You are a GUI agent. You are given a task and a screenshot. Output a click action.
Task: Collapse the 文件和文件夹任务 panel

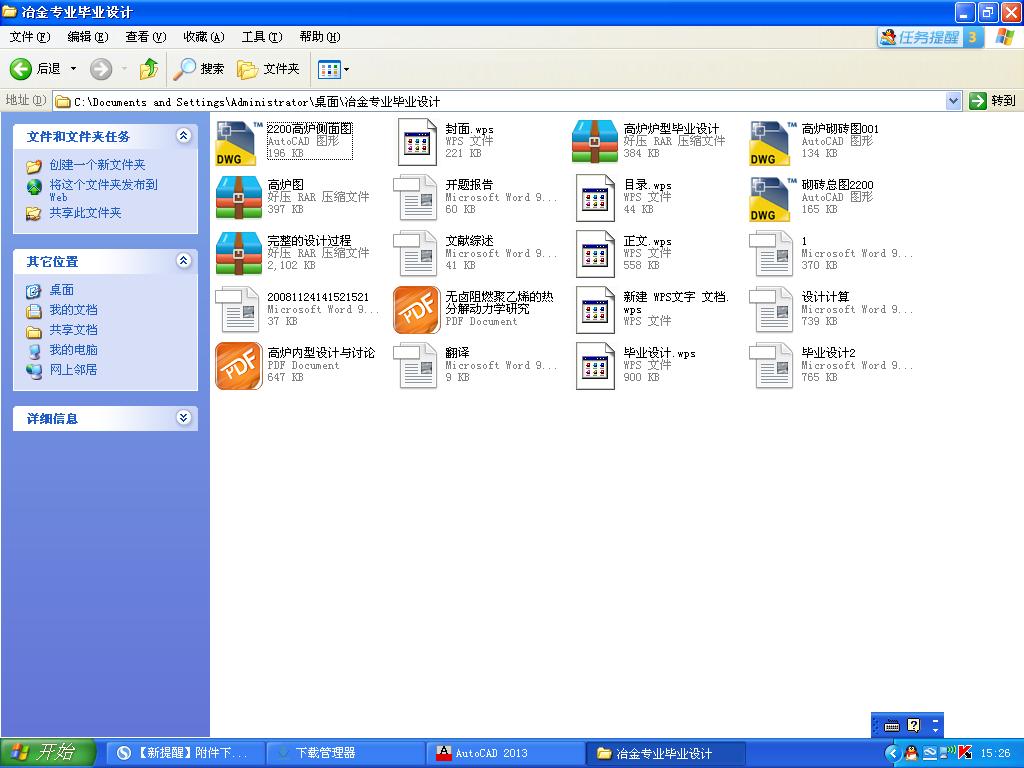[x=184, y=136]
